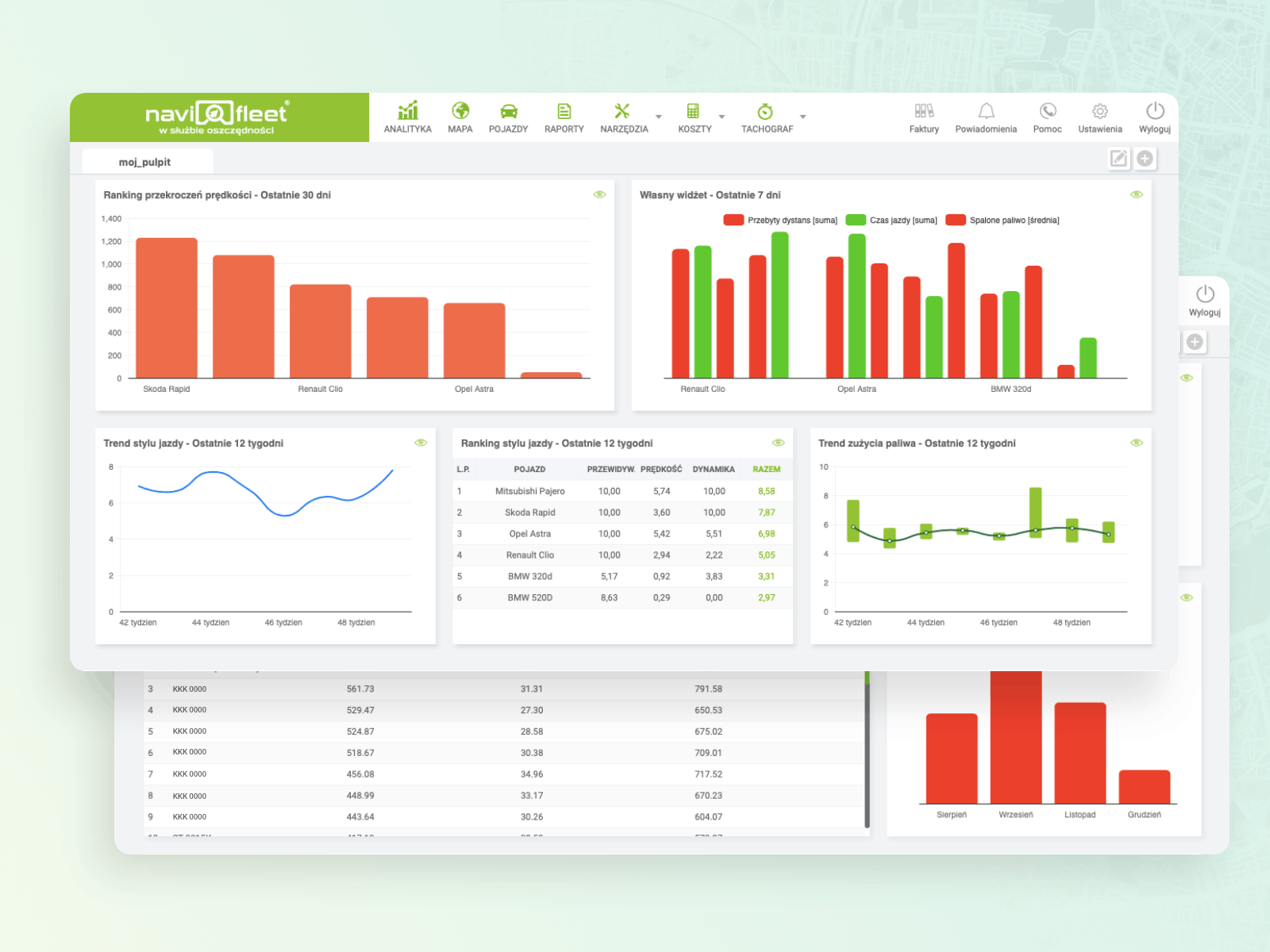Viewport: 1270px width, 952px height.
Task: Click the MAPA menu label
Action: [460, 129]
